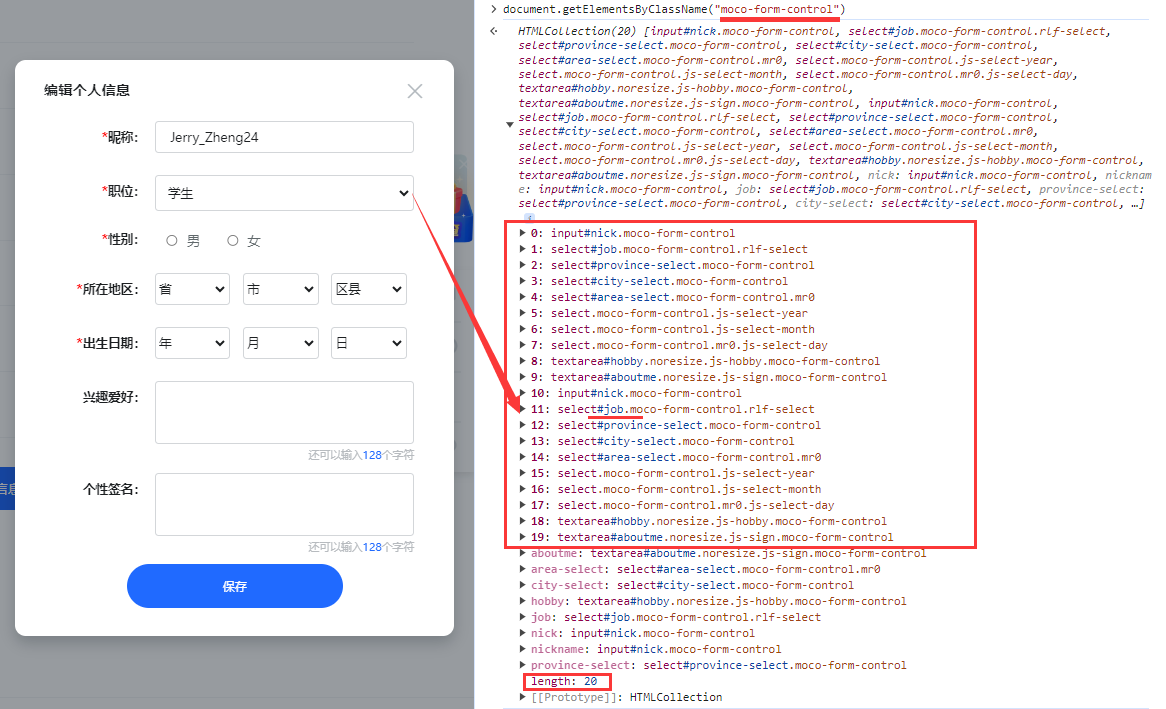This screenshot has height=709, width=1166.
Task: Open the 日 birth day dropdown
Action: click(x=369, y=343)
